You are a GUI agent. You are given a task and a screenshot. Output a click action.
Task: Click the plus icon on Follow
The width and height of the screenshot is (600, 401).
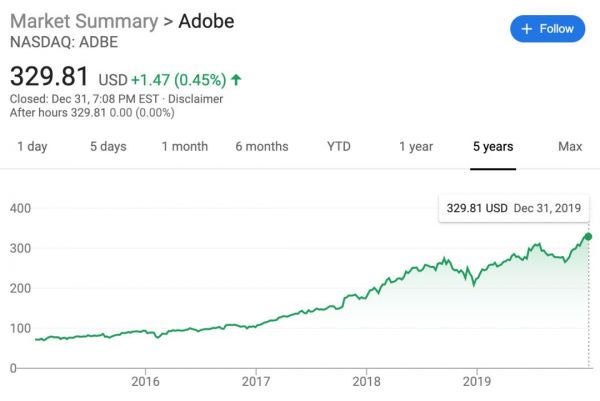pyautogui.click(x=527, y=29)
